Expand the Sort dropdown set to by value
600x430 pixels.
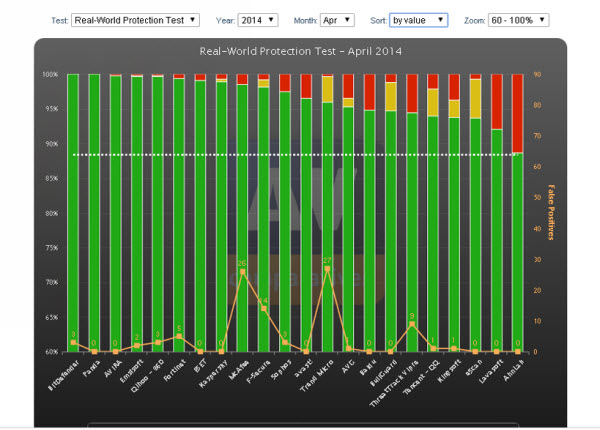point(419,19)
